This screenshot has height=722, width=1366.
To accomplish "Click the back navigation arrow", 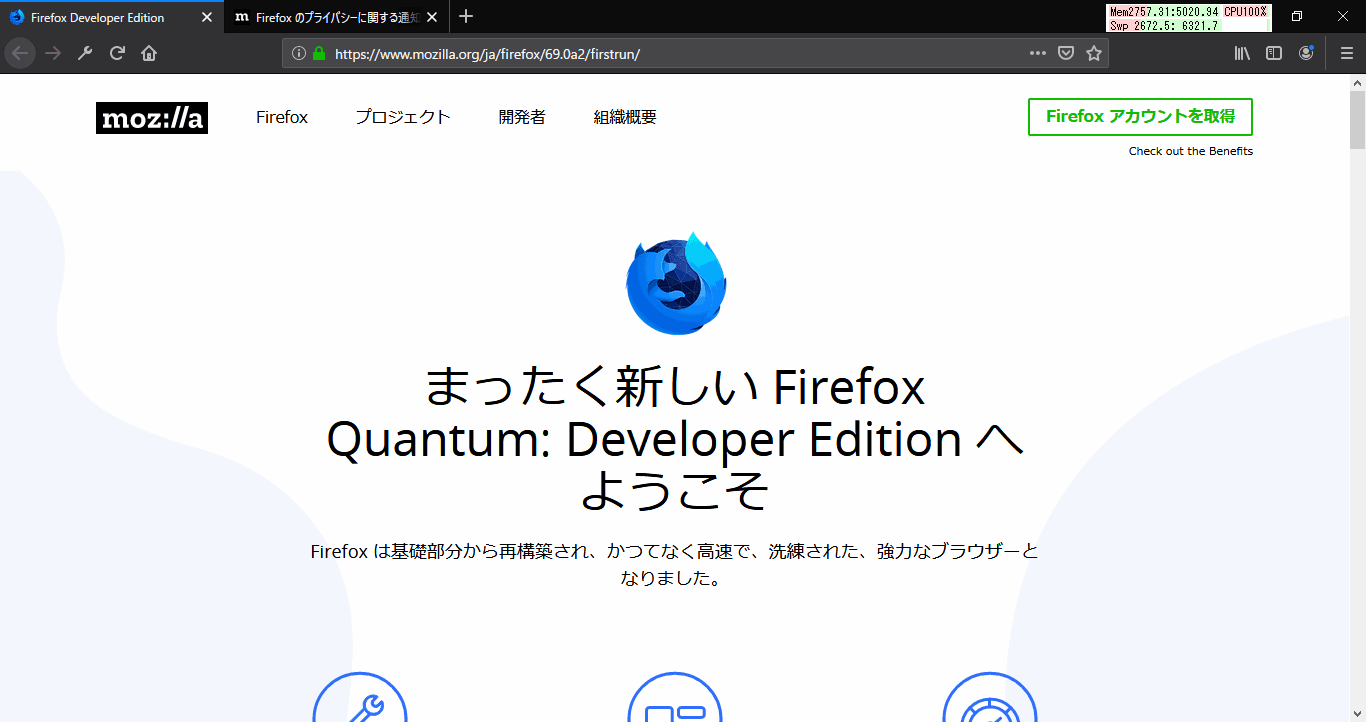I will [20, 53].
